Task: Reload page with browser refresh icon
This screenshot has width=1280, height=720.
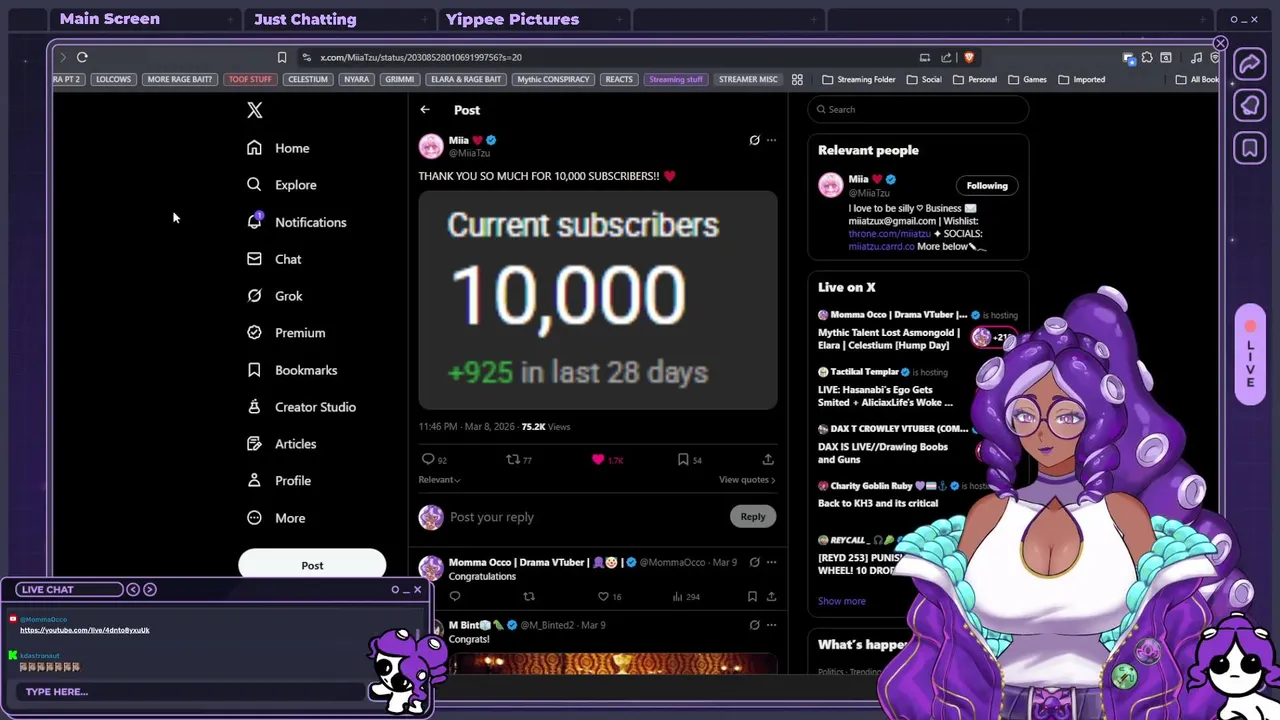Action: [82, 57]
